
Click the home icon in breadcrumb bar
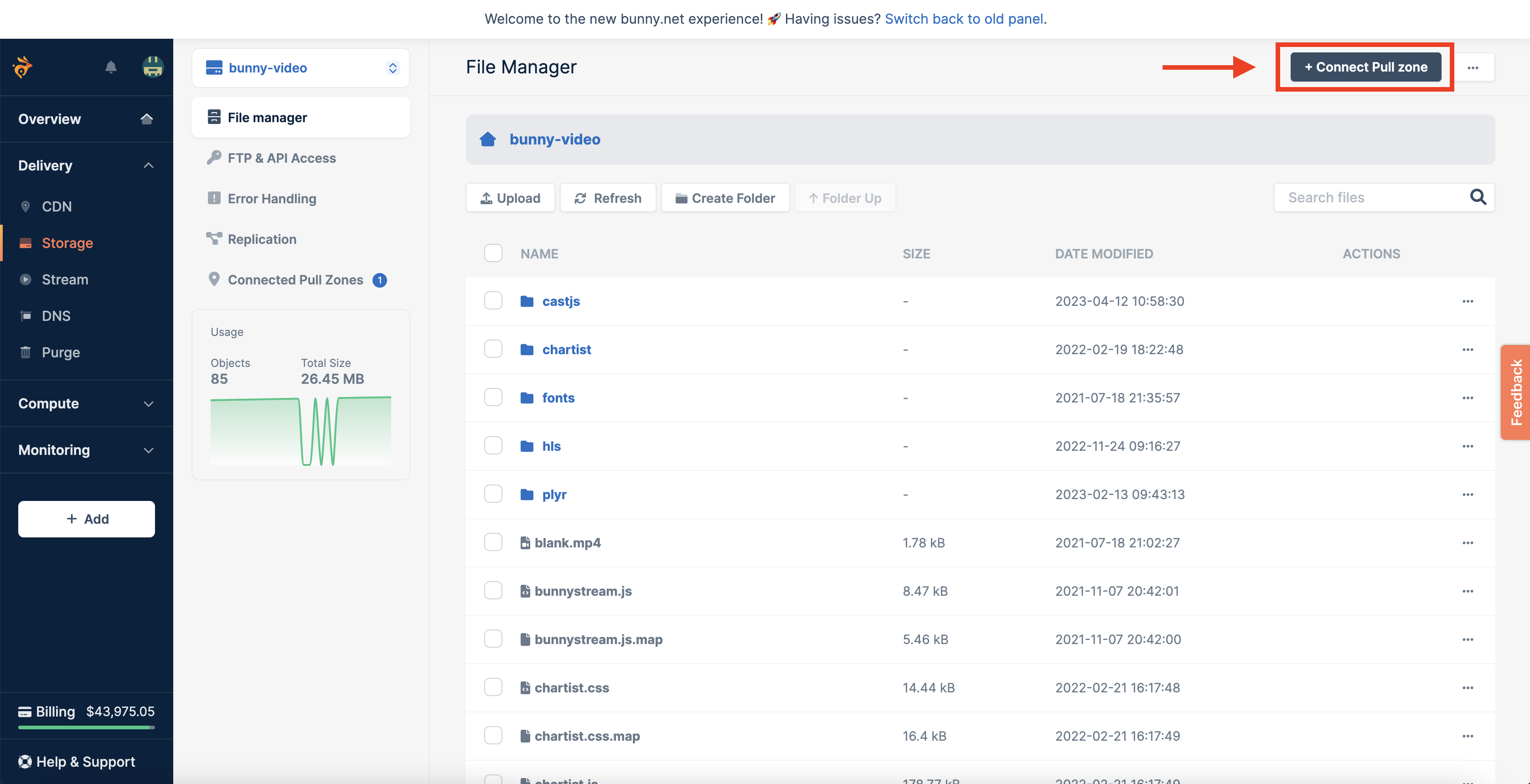pyautogui.click(x=488, y=139)
